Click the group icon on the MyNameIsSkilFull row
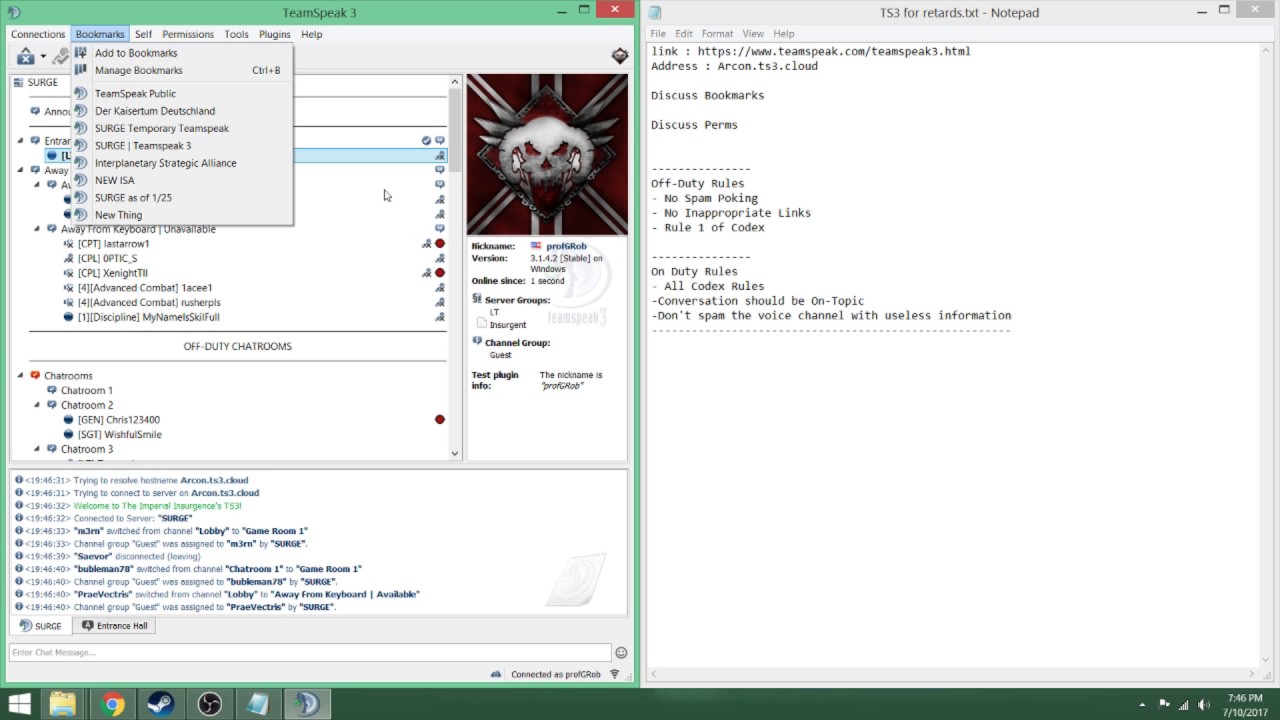Screen dimensions: 1280x720 440,317
